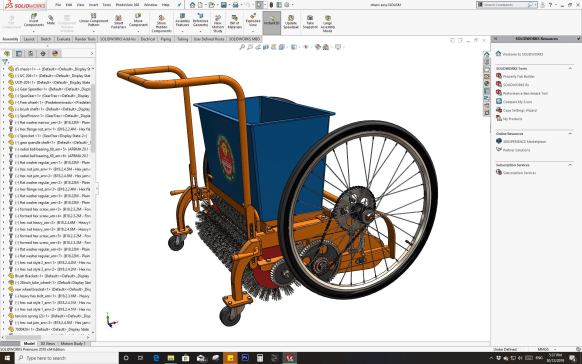Select the Move Component tool
This screenshot has height=364, width=582.
pyautogui.click(x=138, y=20)
